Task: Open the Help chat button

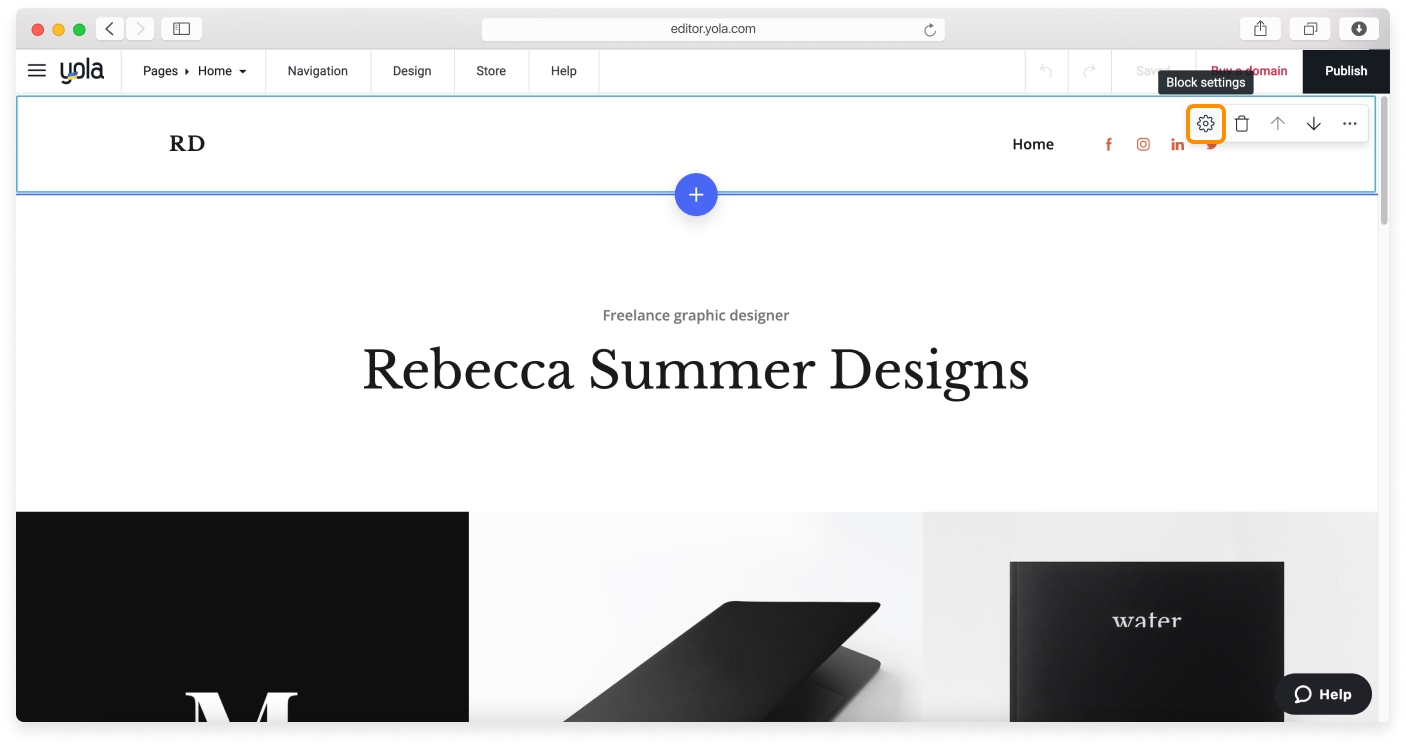Action: (x=1322, y=694)
